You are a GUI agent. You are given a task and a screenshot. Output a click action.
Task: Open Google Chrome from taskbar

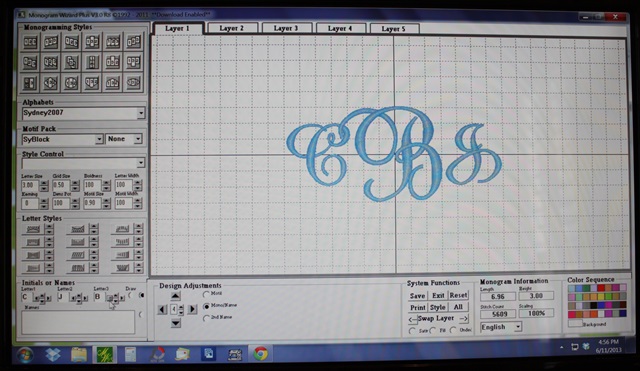[260, 353]
